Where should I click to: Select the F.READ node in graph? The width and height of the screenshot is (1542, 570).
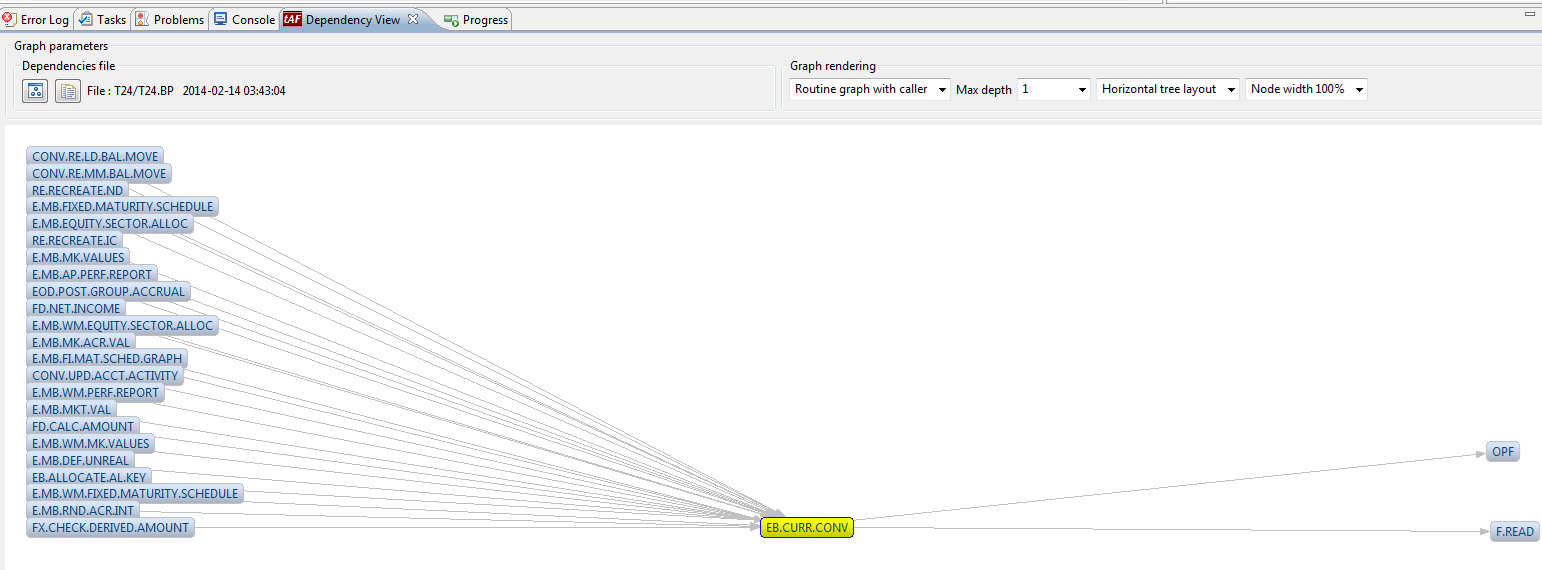coord(1514,532)
